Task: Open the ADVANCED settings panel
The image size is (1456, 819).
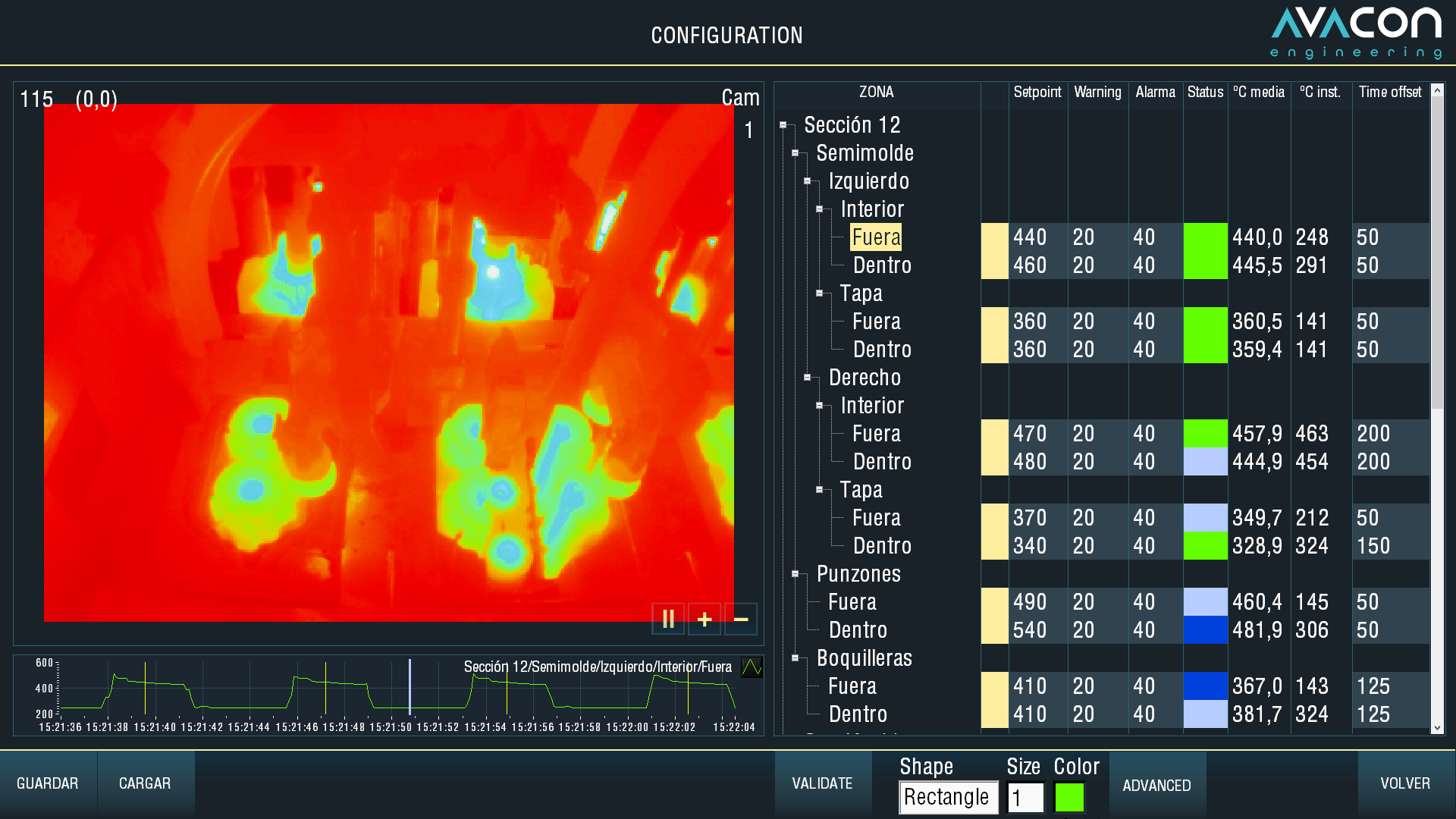Action: pos(1156,786)
